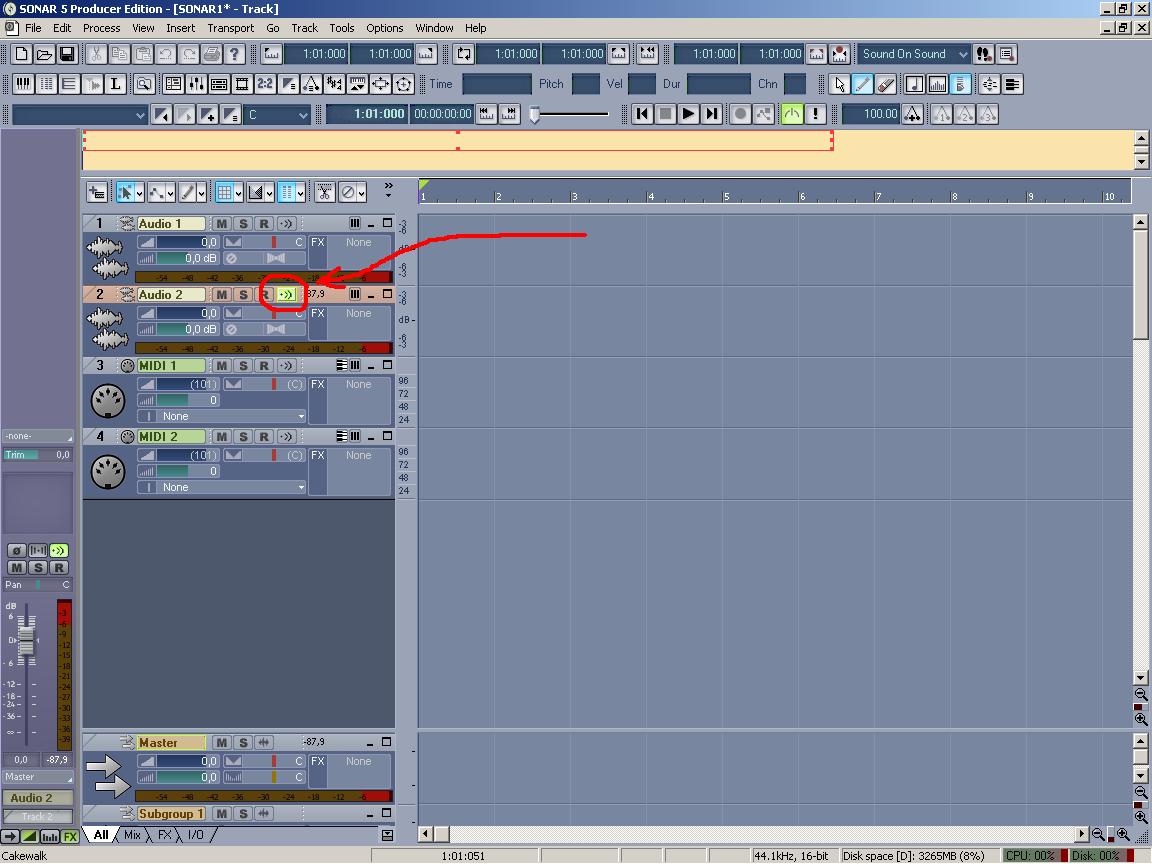Open the key C dropdown
The image size is (1152, 864).
point(277,115)
